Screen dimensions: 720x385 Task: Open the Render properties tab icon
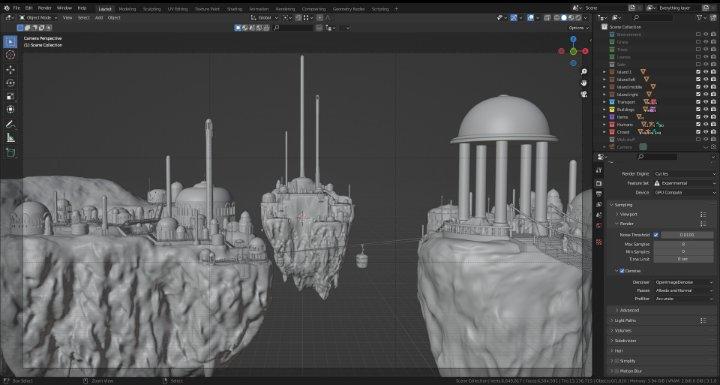coord(599,183)
